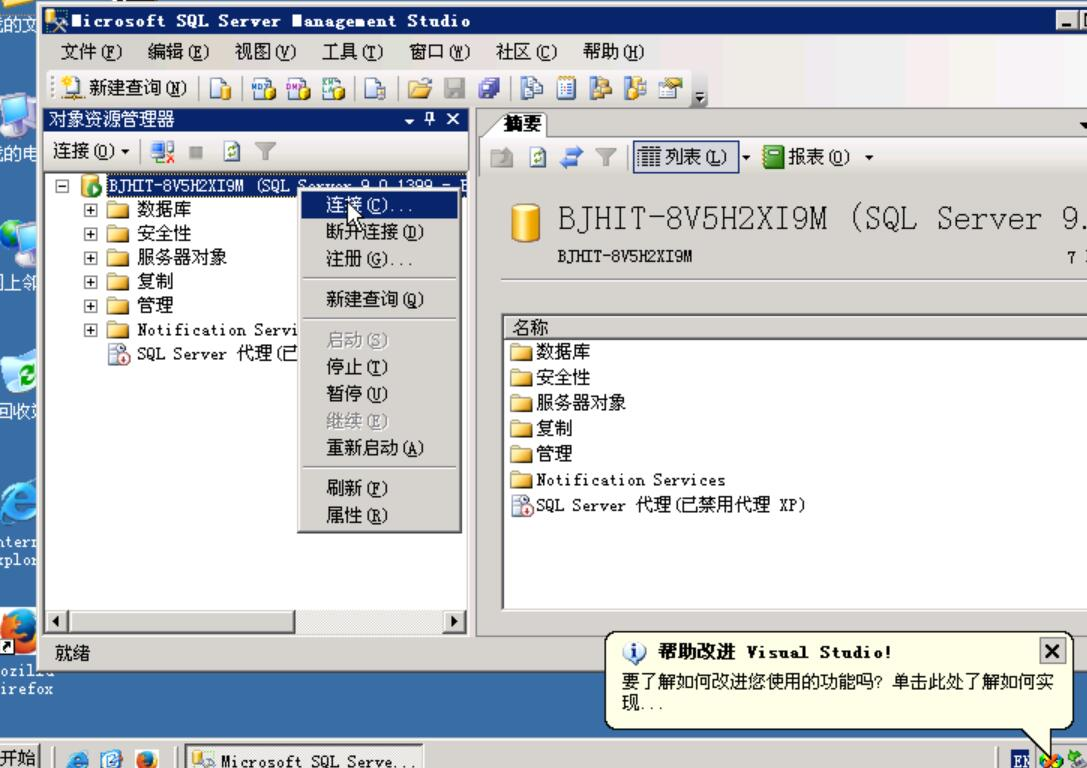
Task: Choose 连接(C)... from context menu
Action: point(379,205)
